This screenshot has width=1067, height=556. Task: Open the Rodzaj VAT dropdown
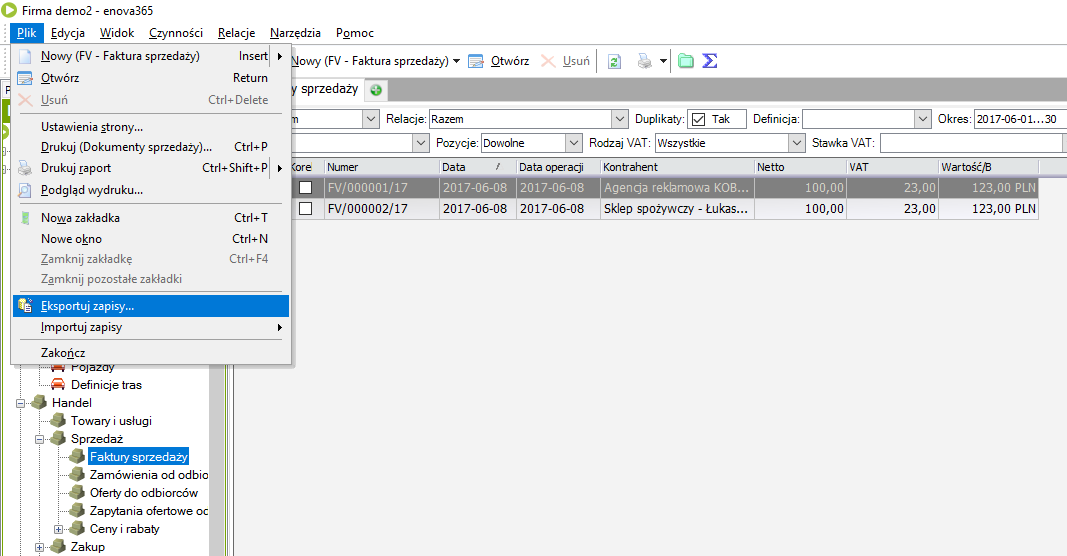pos(796,143)
